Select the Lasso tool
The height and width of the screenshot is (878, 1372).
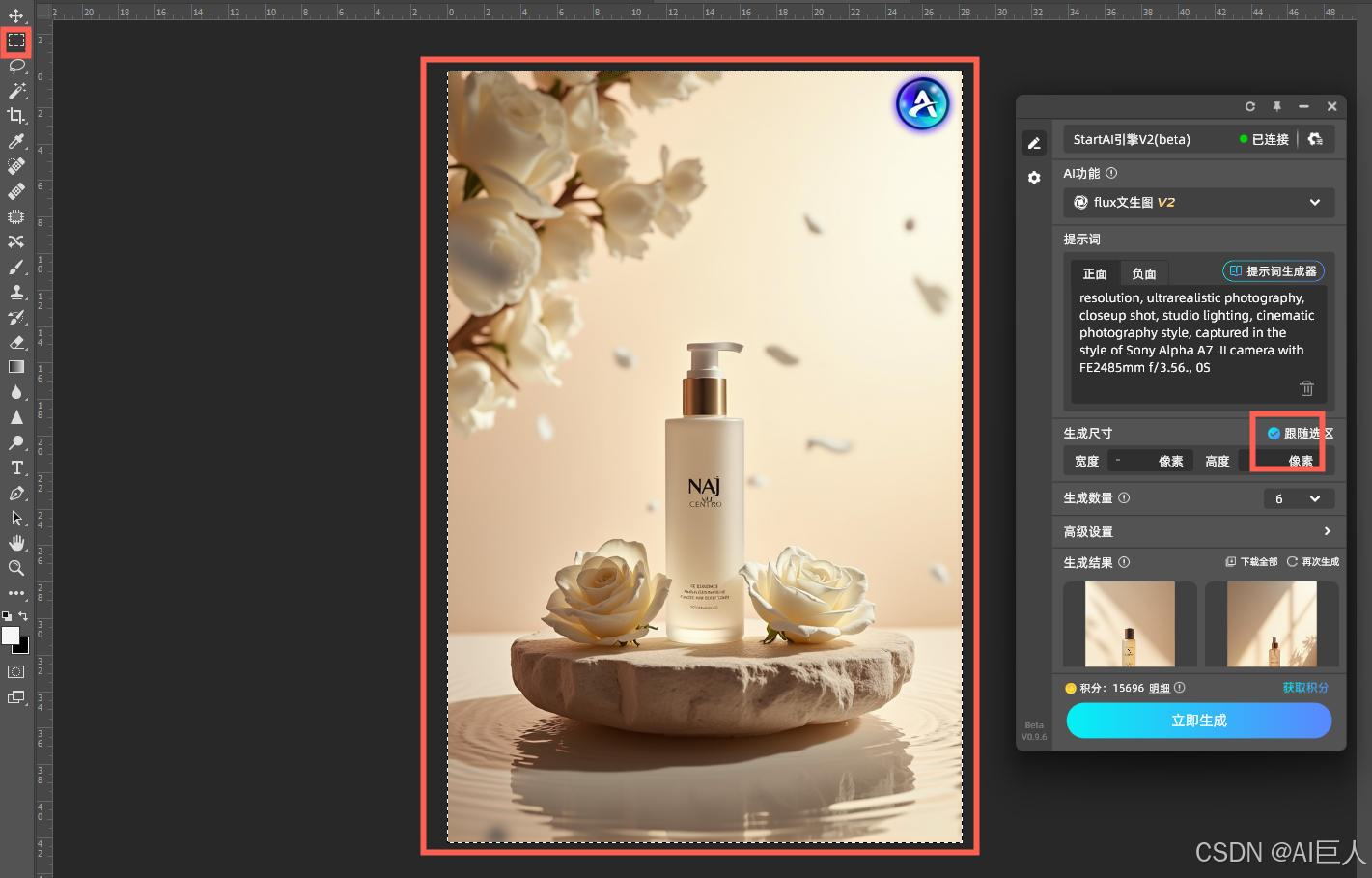(x=16, y=66)
